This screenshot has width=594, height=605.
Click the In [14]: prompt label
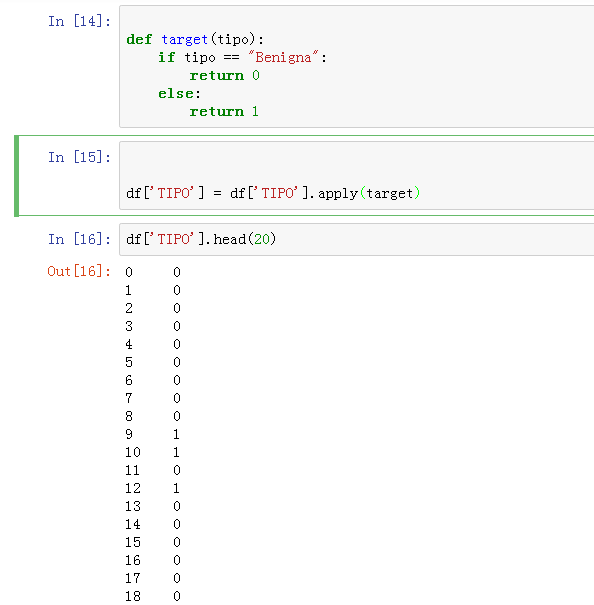click(79, 21)
